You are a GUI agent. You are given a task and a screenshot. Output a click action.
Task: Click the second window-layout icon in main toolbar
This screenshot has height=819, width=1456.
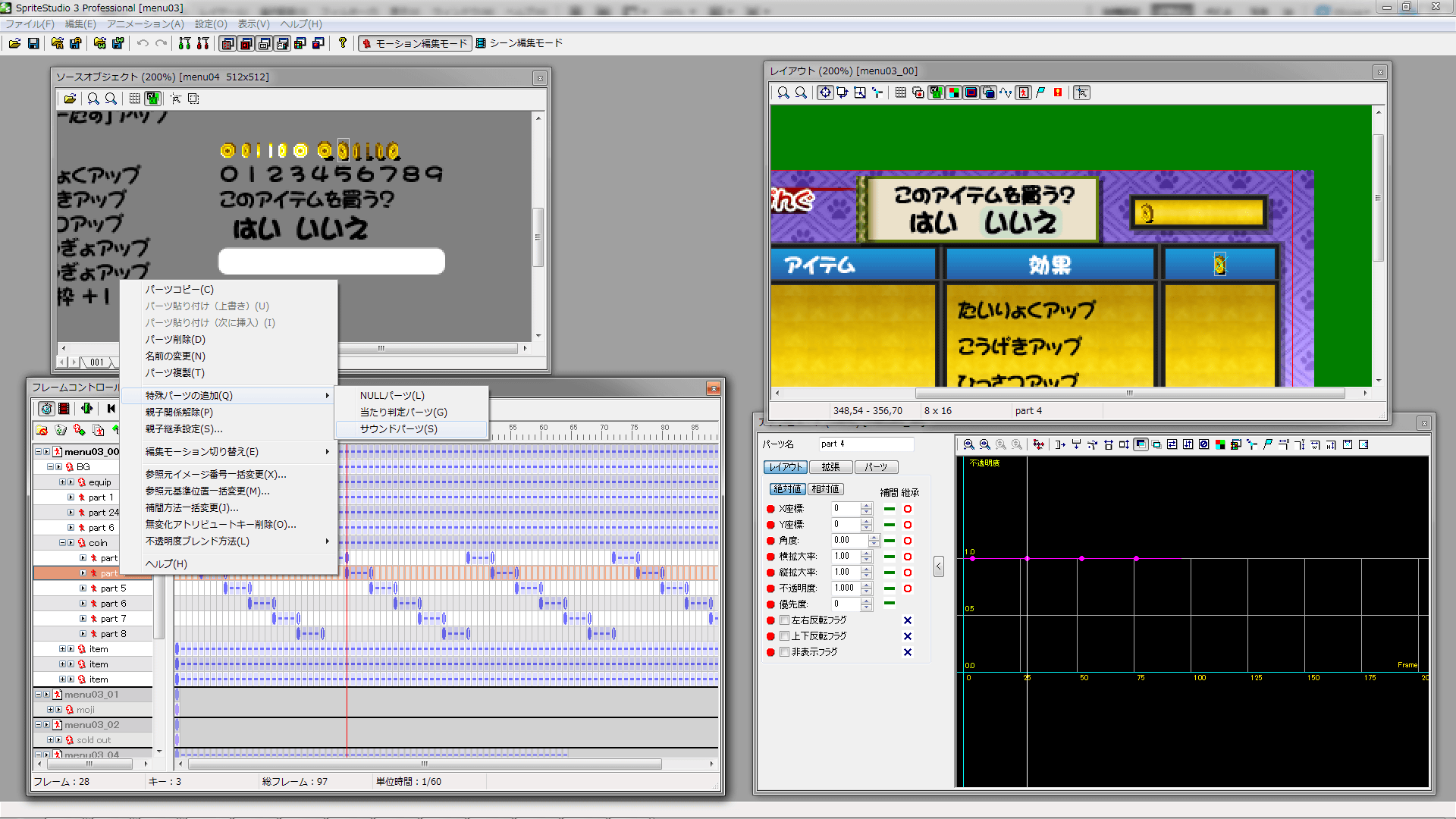coord(246,43)
